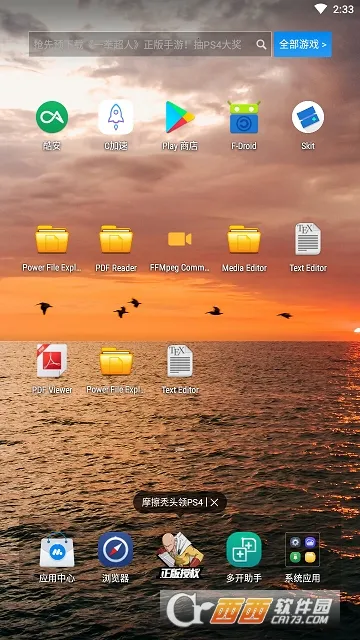Launch the Skit app
The image size is (360, 640).
point(308,117)
